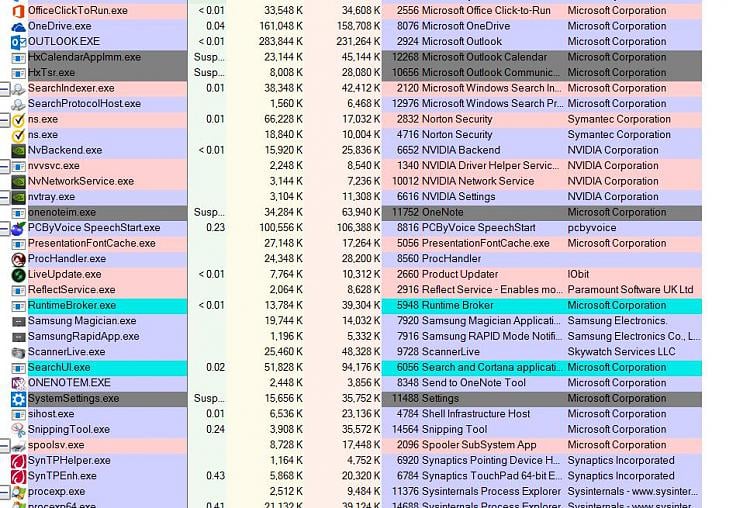Screen dimensions: 750x508
Task: Click the LiveUpdate.exe green icon
Action: tap(18, 275)
